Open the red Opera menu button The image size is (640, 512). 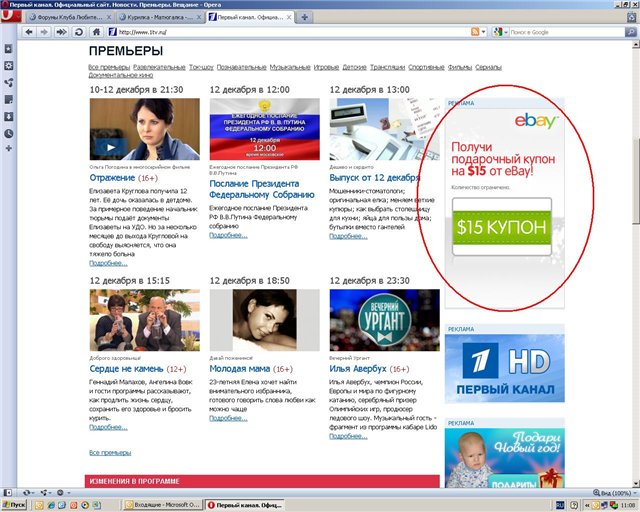point(11,16)
